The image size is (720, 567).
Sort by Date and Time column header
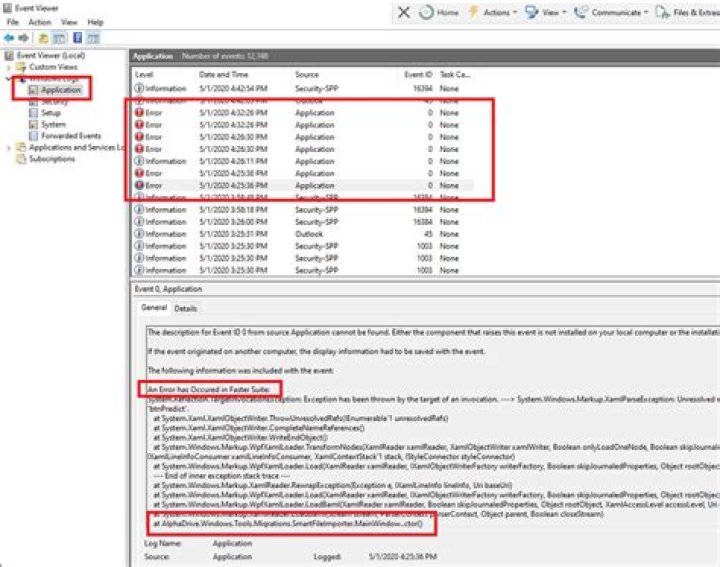coord(224,74)
